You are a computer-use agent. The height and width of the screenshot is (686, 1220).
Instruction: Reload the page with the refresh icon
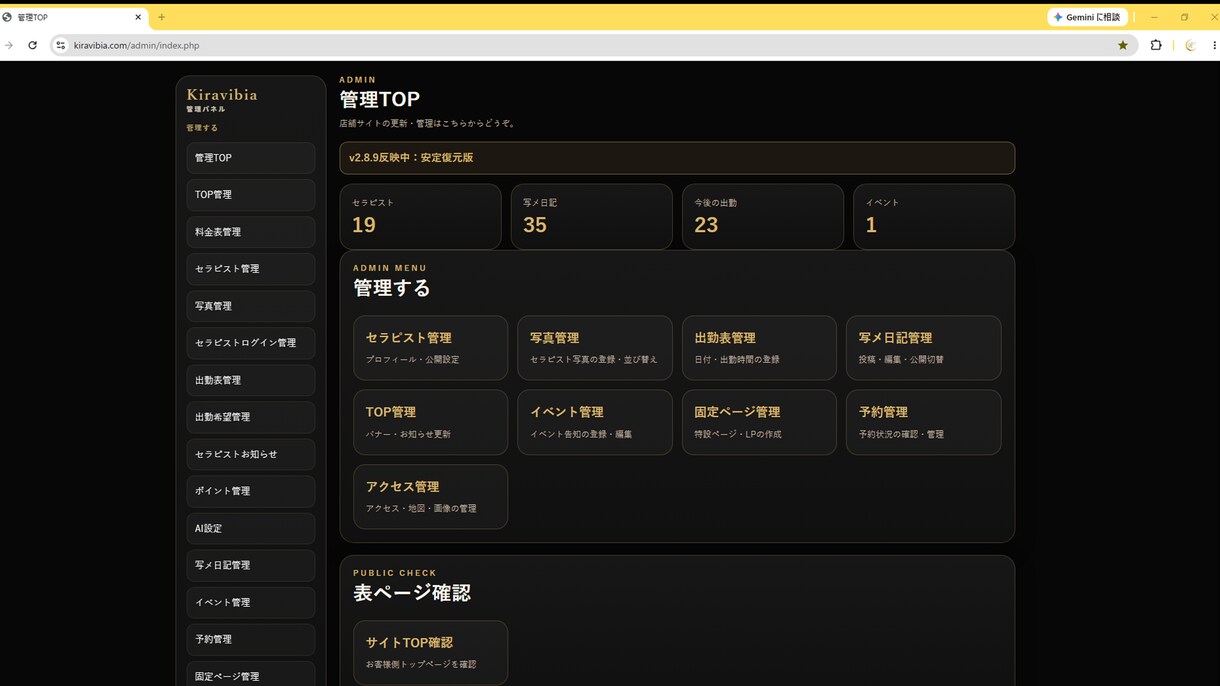(x=32, y=45)
